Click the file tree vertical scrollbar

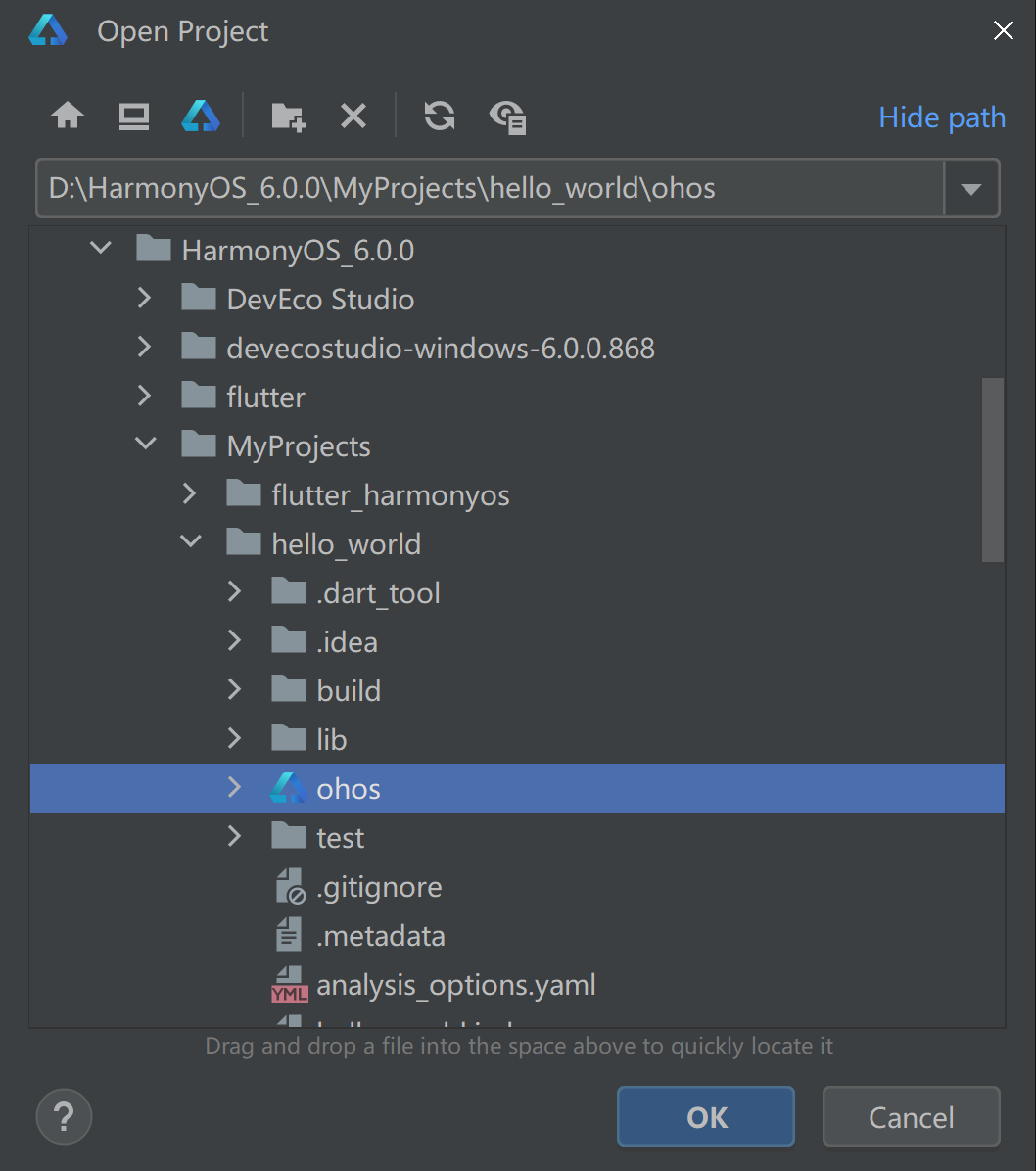point(993,469)
